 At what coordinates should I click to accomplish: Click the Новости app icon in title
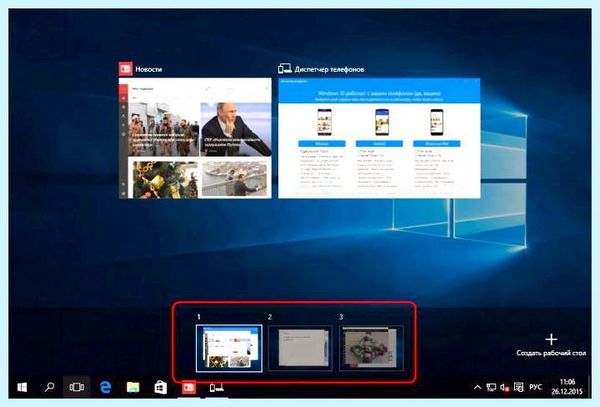[x=126, y=69]
